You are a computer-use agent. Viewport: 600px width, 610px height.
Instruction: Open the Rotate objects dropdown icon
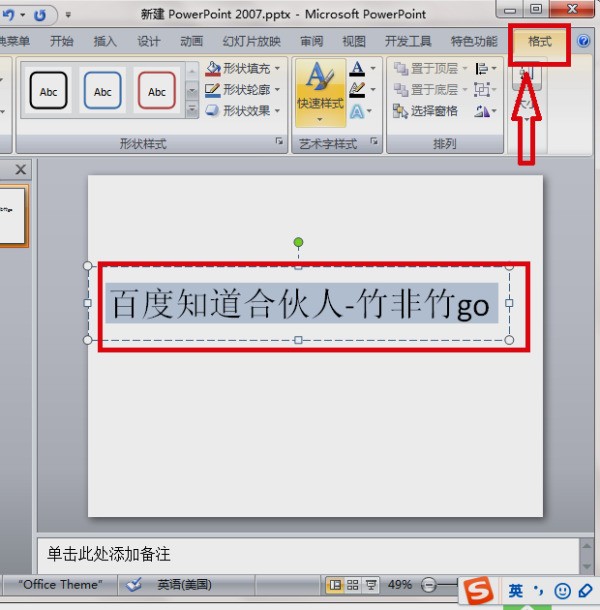point(485,112)
